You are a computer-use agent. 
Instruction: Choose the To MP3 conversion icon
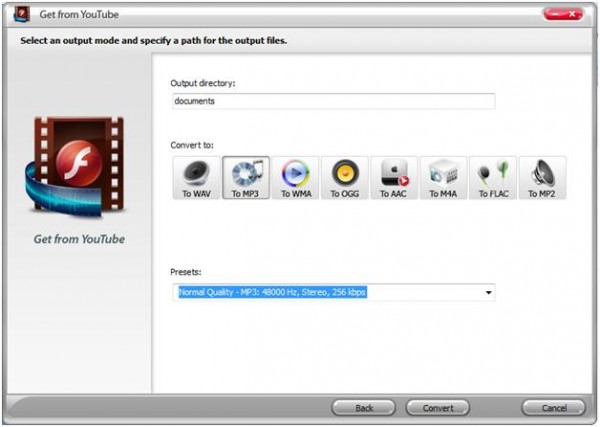click(x=246, y=178)
